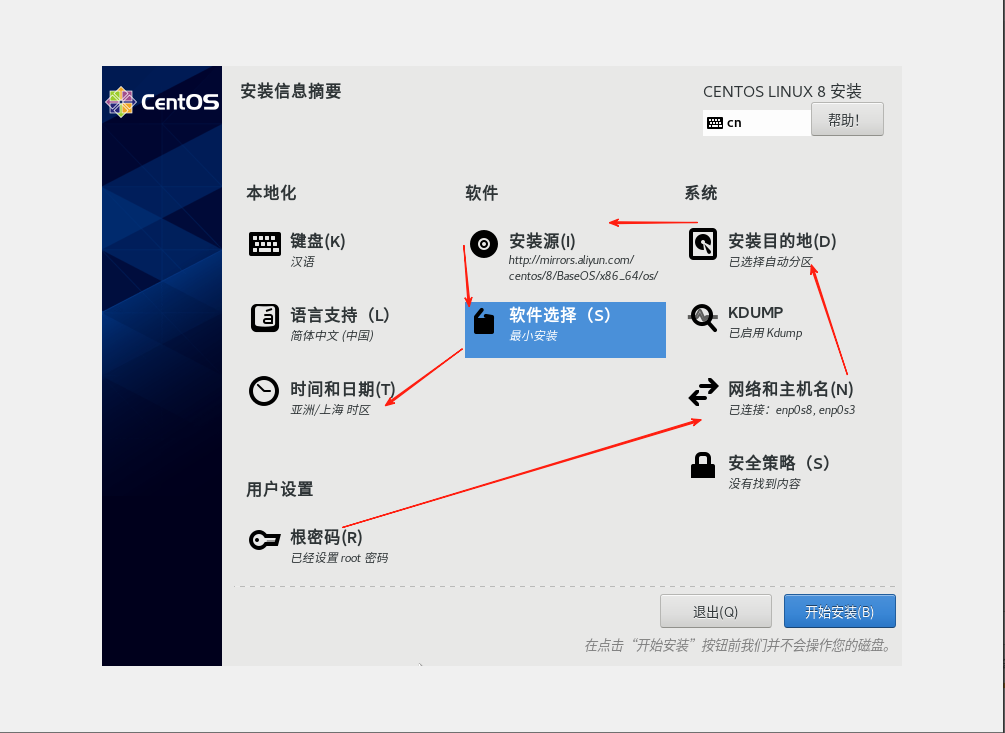Click the padlock icon for 安全策略
Viewport: 1005px width, 733px height.
[x=704, y=466]
